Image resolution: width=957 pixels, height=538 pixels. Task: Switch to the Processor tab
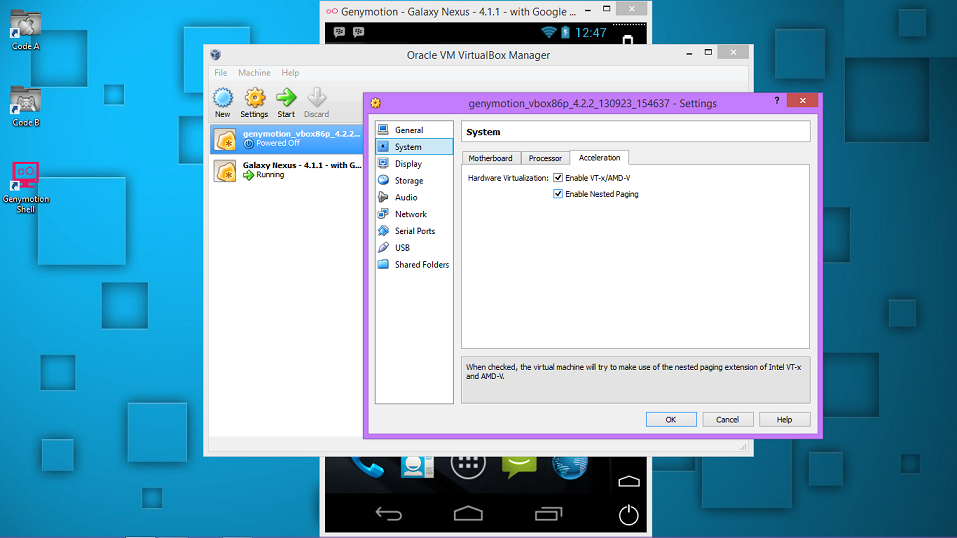(x=545, y=158)
